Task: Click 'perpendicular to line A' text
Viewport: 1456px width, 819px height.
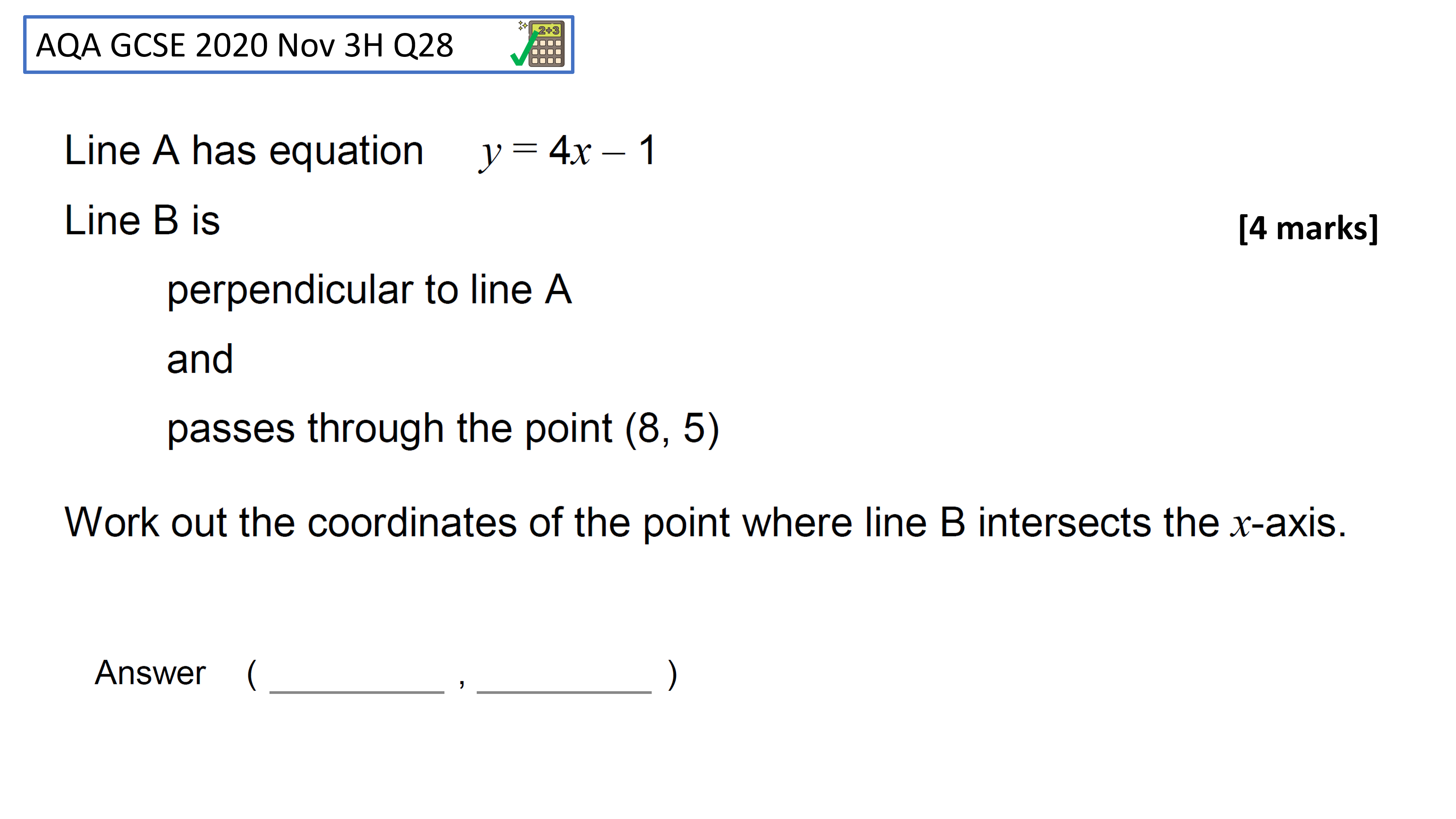Action: [x=369, y=290]
